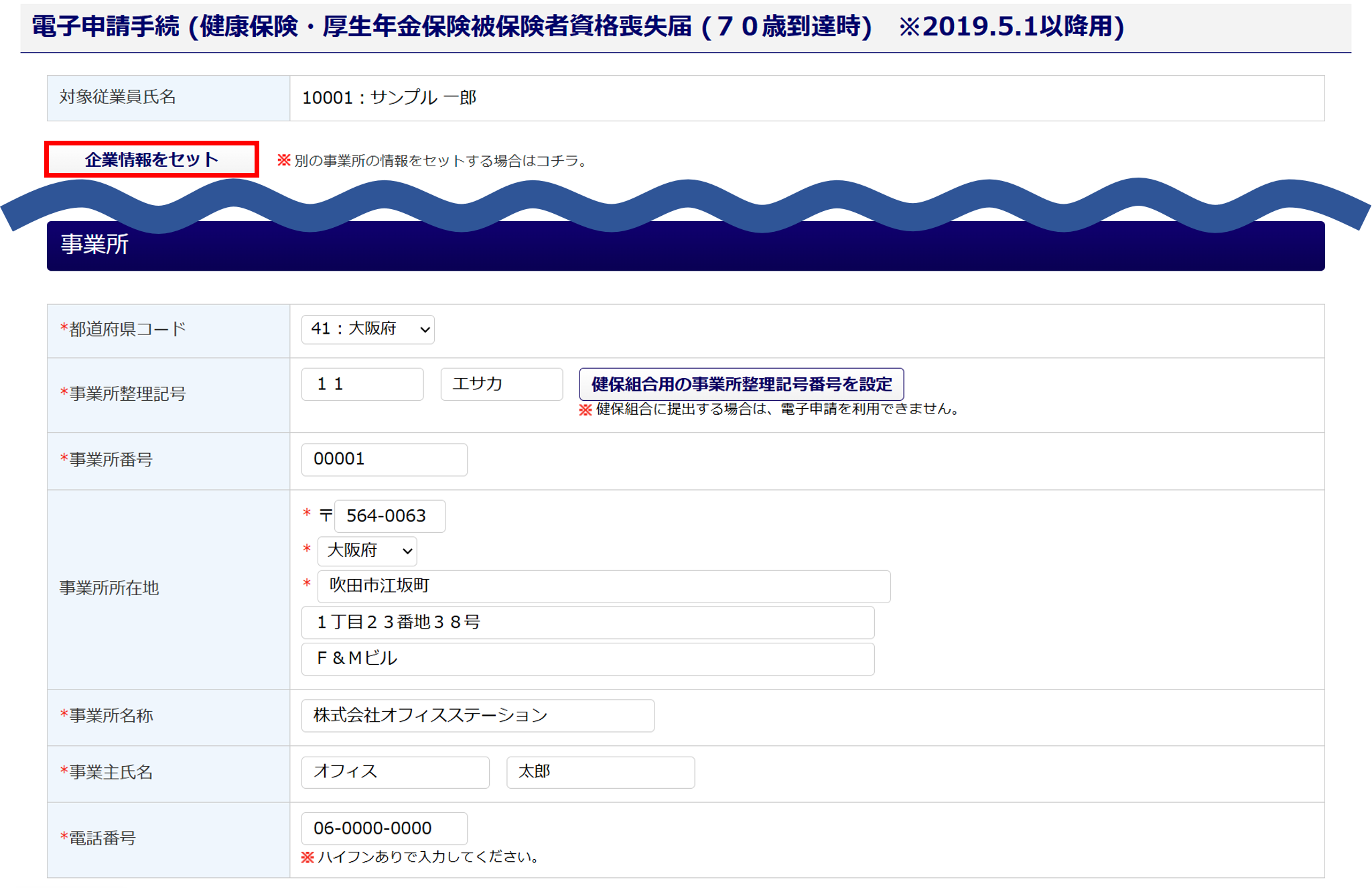Click the 電話番号 field 06-0000-0000

(384, 828)
